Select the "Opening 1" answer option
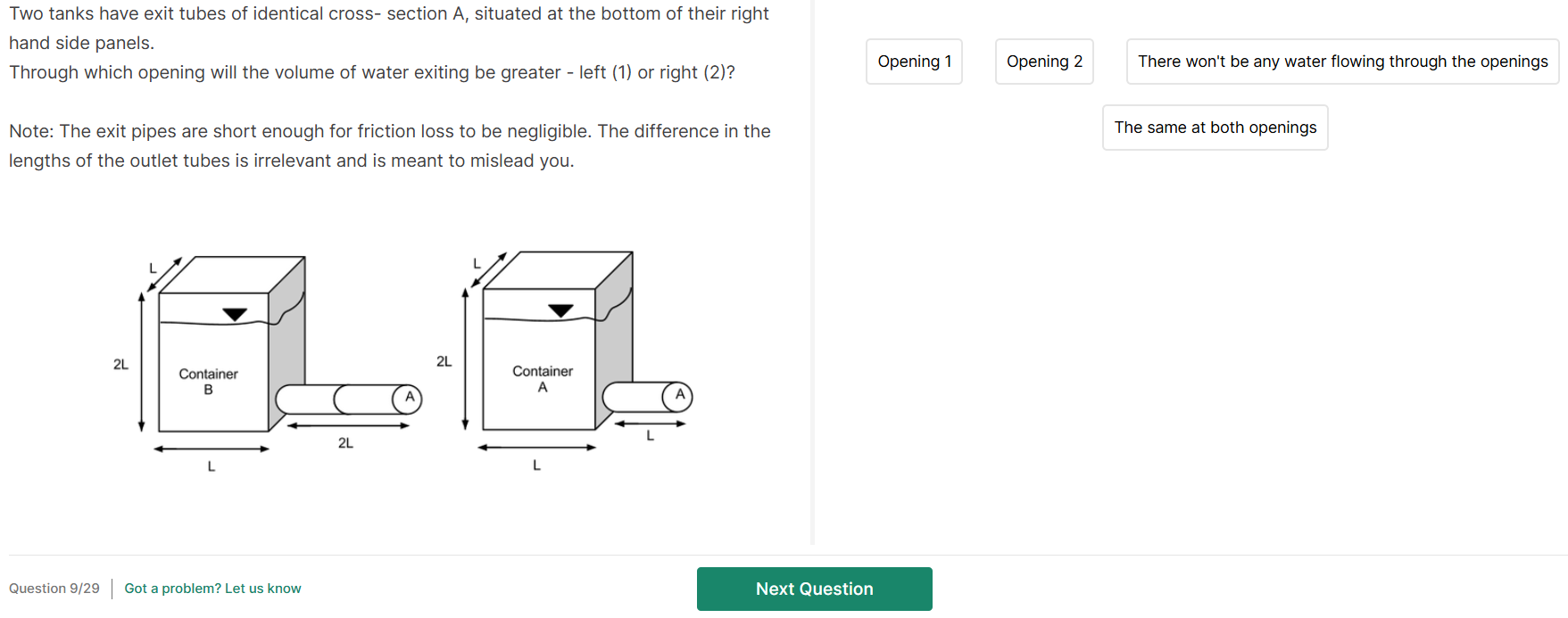Viewport: 1568px width, 618px height. point(914,62)
